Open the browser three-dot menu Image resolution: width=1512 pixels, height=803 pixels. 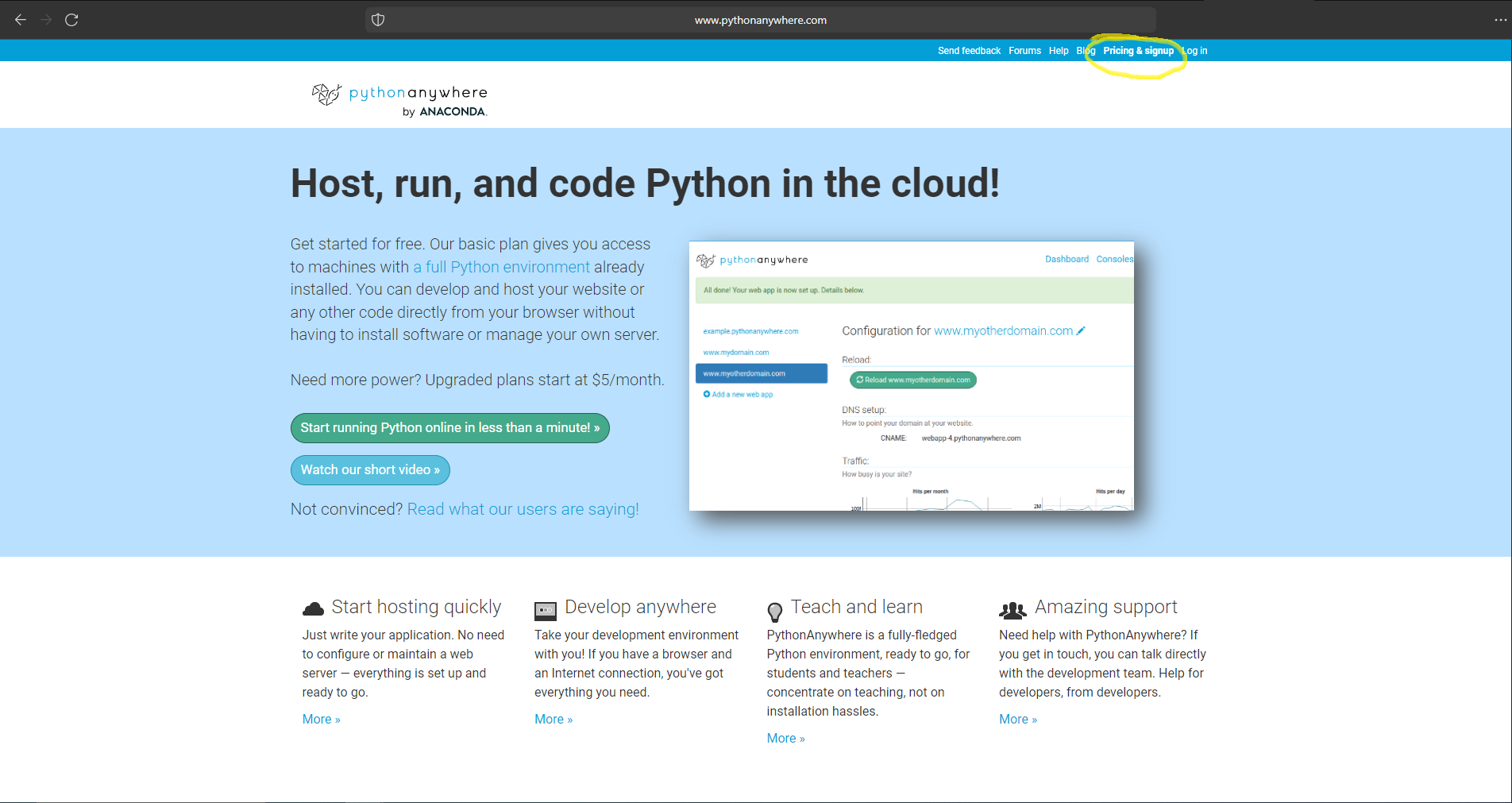(x=1500, y=20)
